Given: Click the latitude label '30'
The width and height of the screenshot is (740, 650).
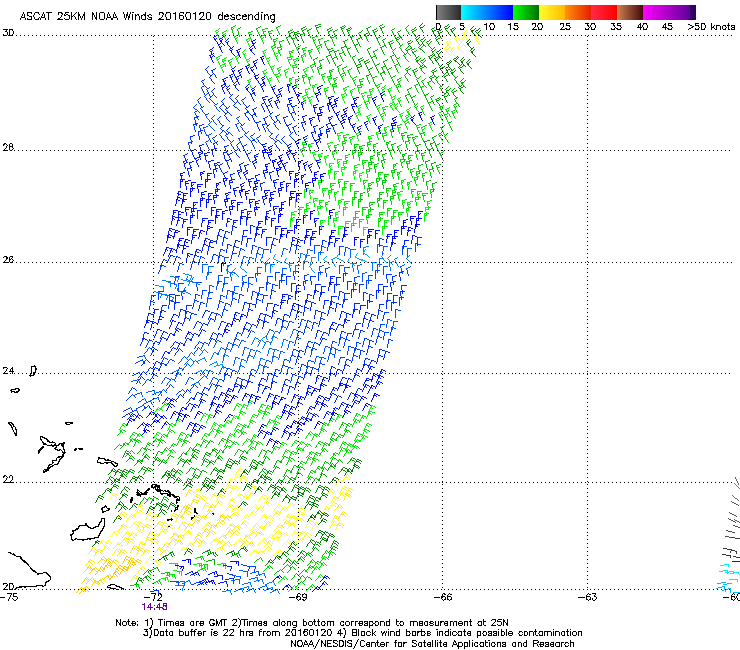Looking at the screenshot, I should (8, 33).
